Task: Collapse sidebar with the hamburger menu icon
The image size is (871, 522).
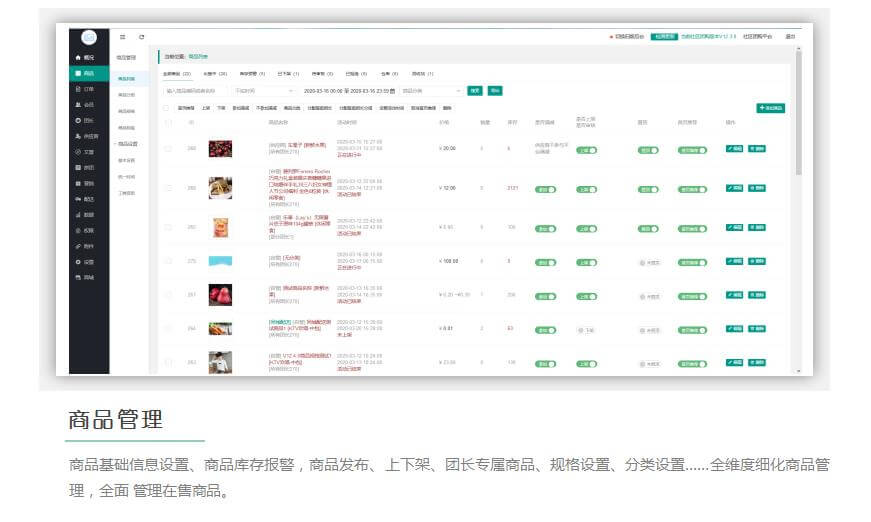Action: 123,37
